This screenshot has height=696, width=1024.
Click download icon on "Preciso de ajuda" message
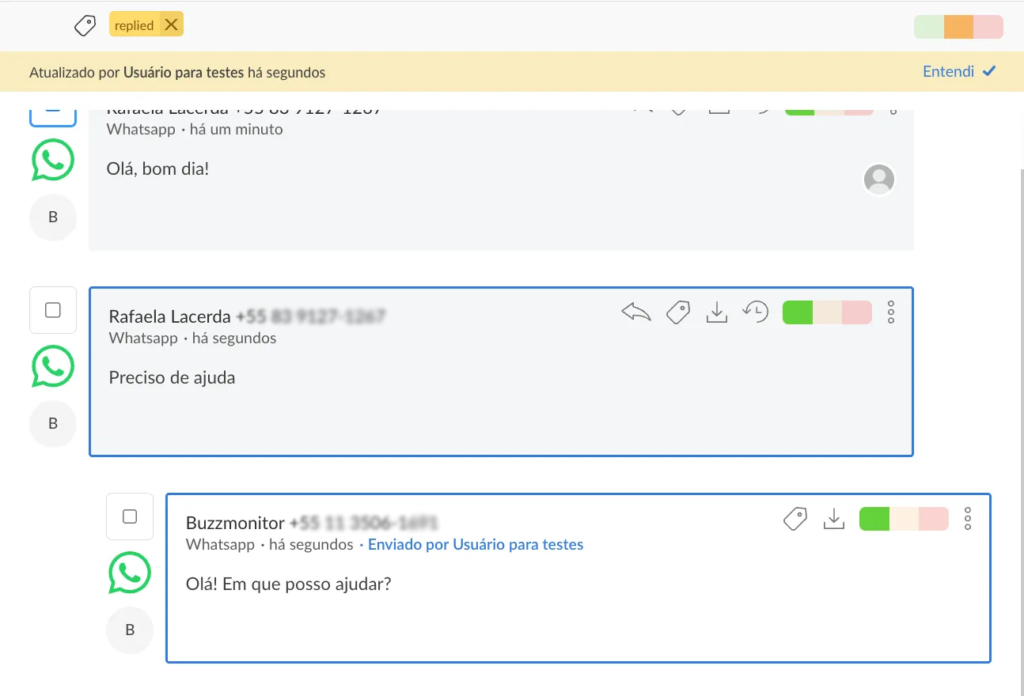pyautogui.click(x=716, y=313)
